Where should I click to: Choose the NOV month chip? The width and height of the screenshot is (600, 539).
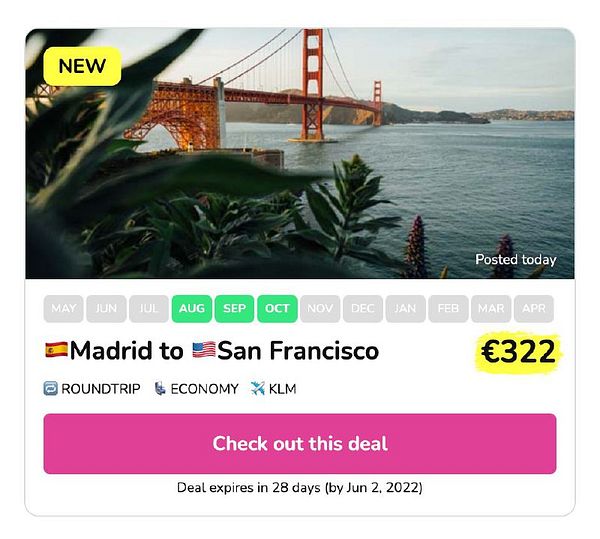[x=320, y=309]
